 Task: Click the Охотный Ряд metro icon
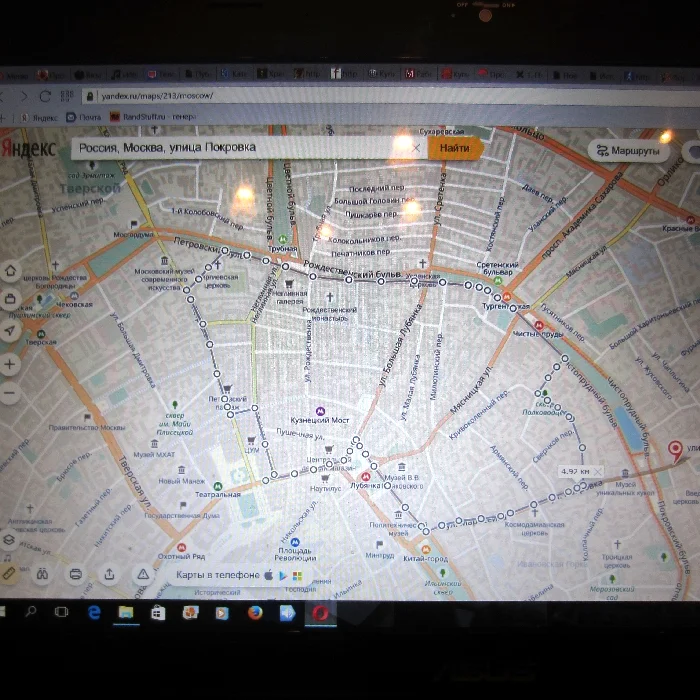pos(181,547)
